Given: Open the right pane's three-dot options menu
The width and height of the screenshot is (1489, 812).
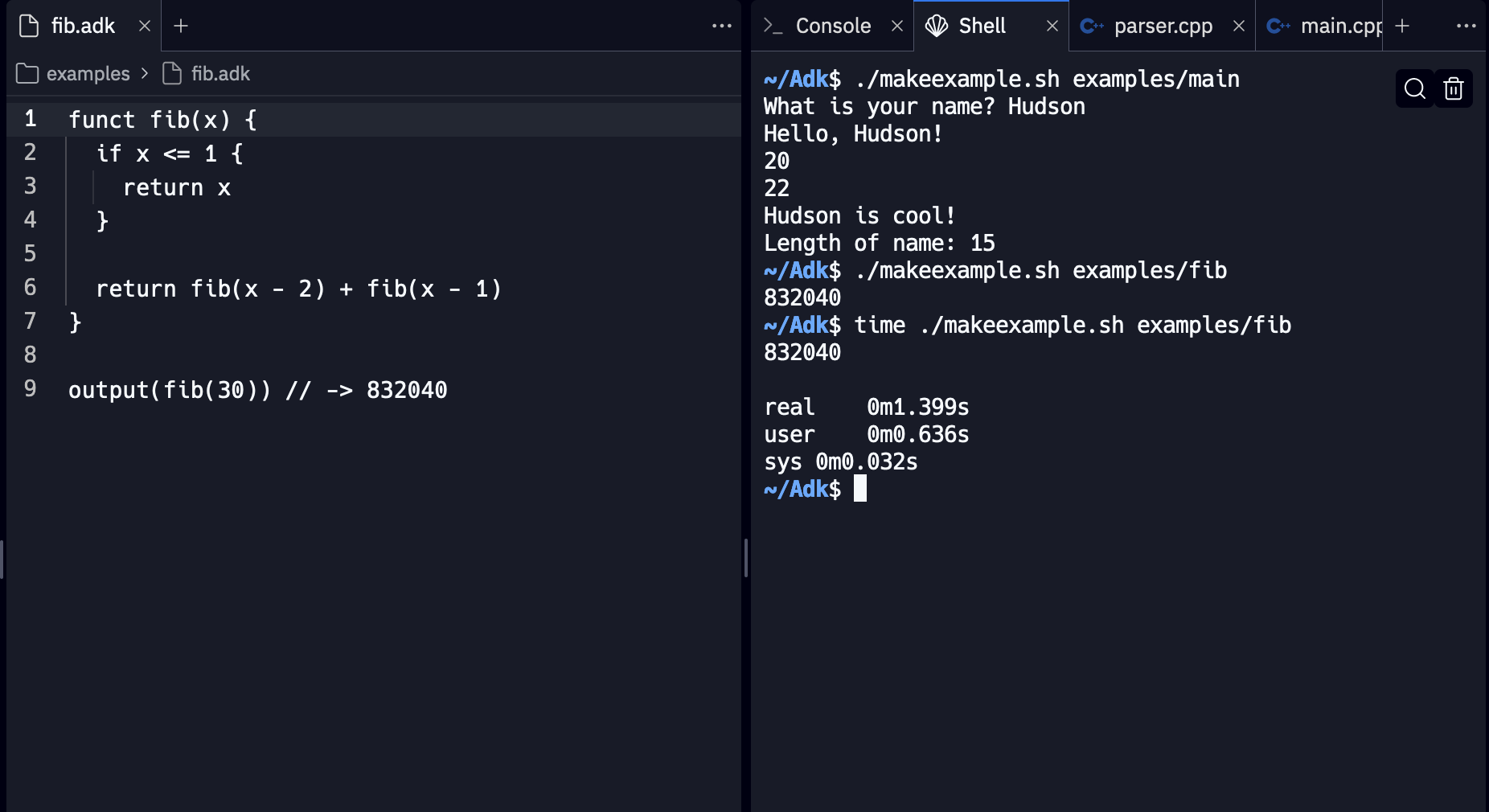Looking at the screenshot, I should tap(1466, 26).
